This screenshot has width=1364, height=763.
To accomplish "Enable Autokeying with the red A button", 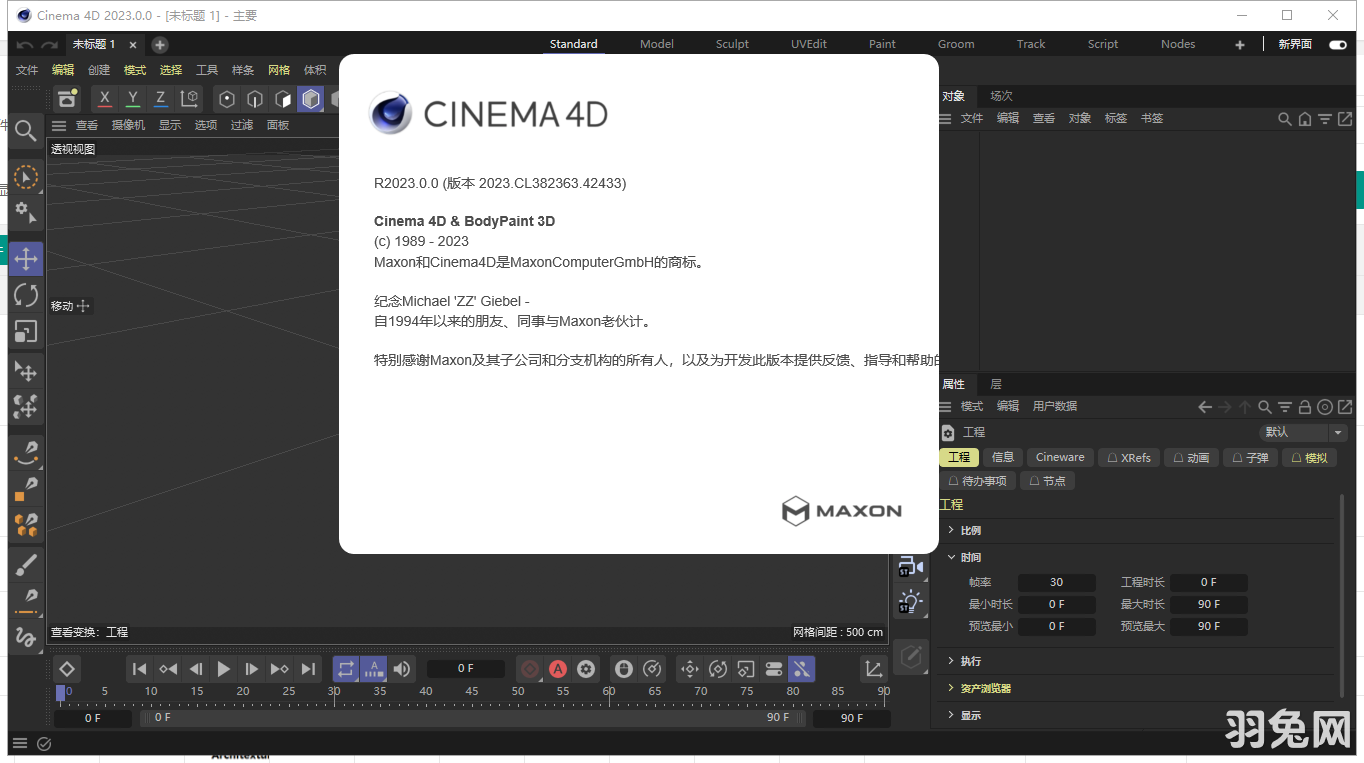I will coord(558,668).
